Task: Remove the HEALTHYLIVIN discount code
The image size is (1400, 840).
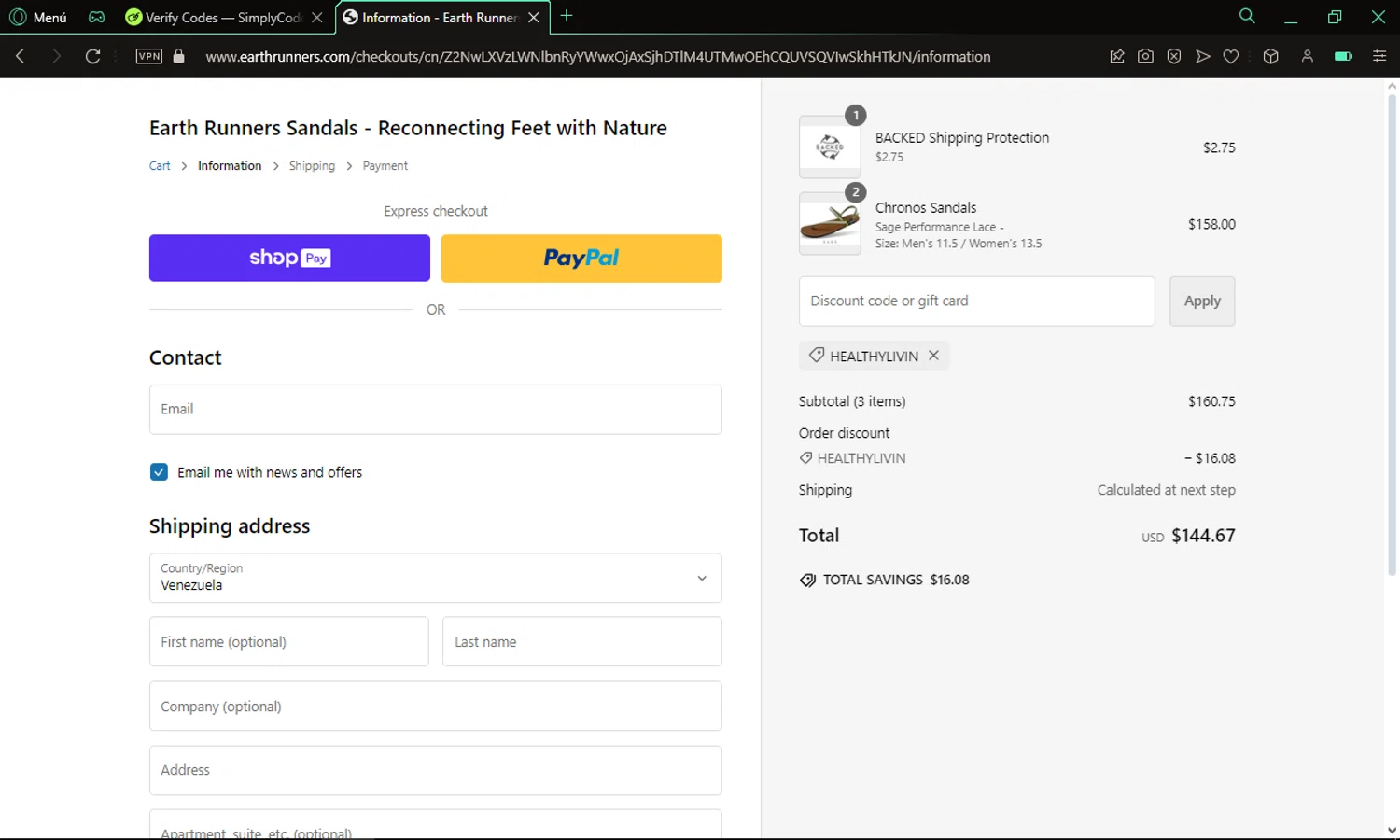Action: pyautogui.click(x=933, y=356)
